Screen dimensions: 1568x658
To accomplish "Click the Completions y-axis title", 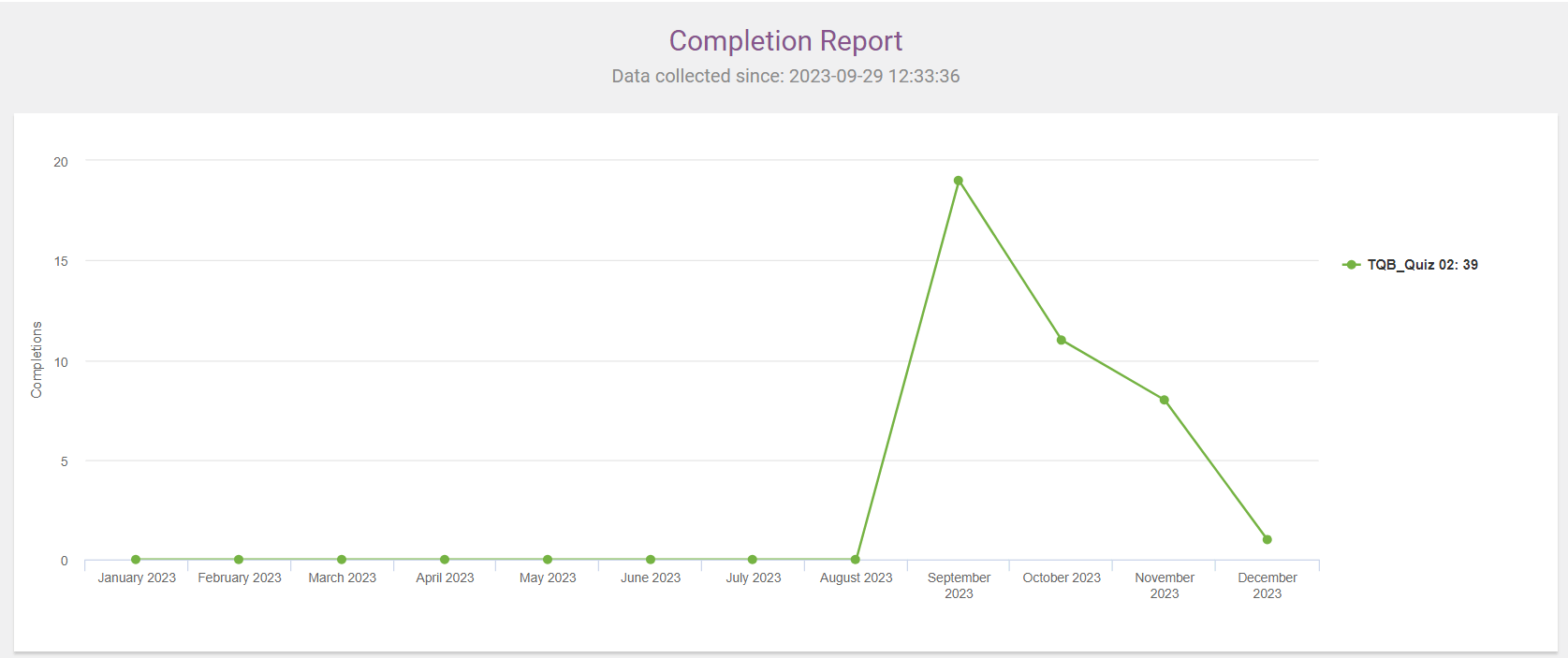I will 37,359.
